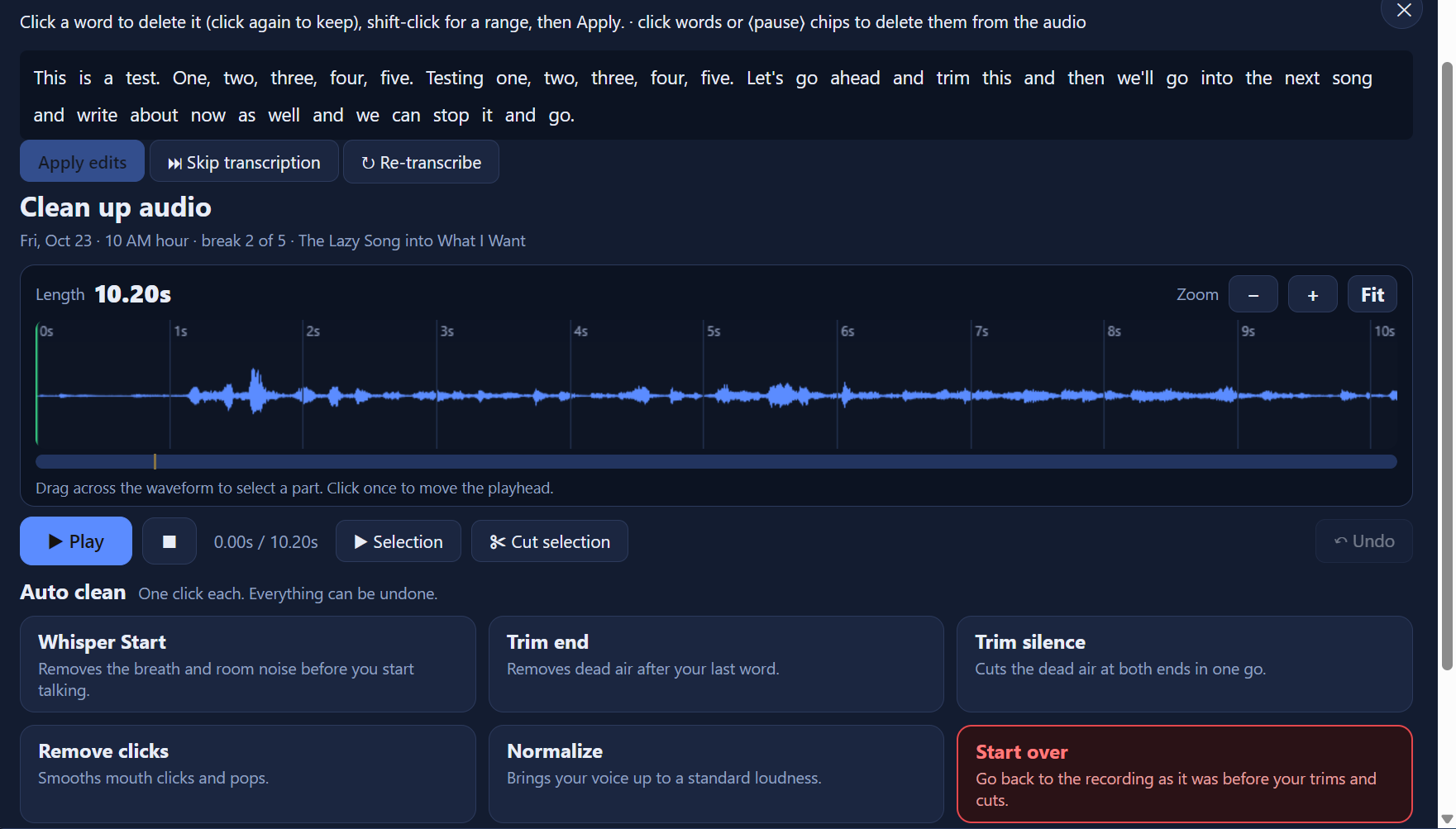Zoom in the waveform with plus button

(x=1313, y=294)
